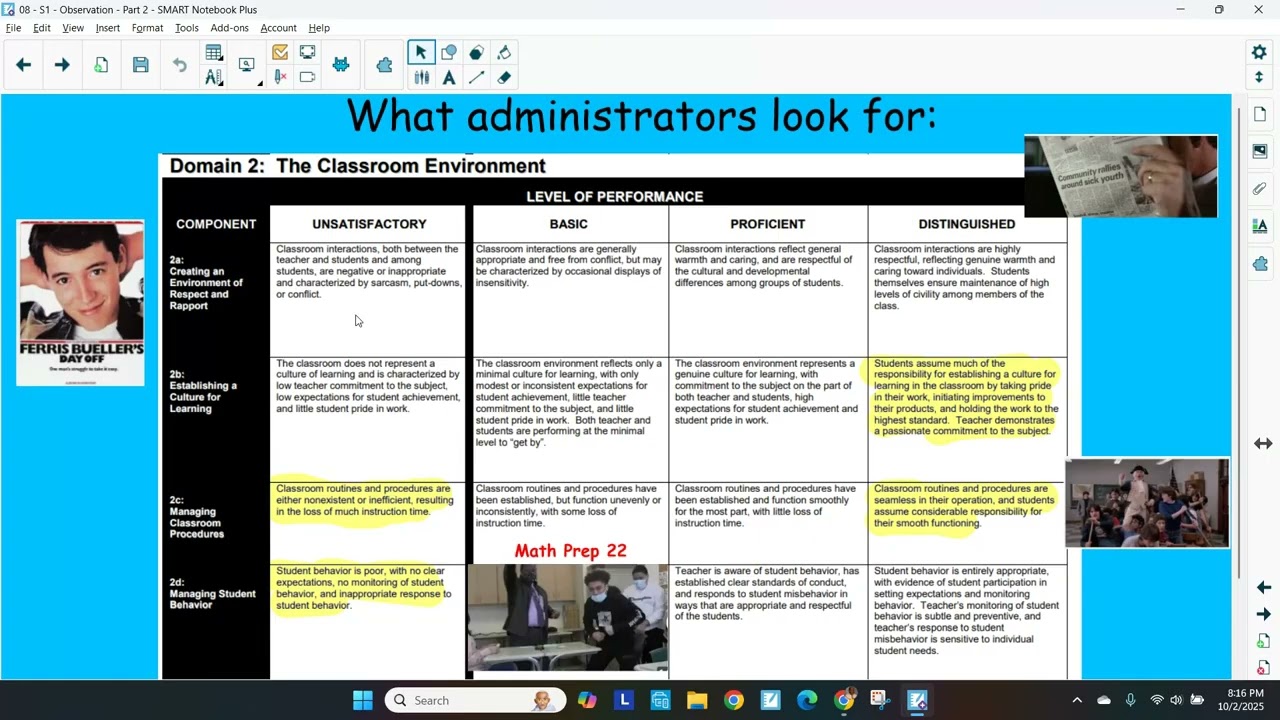Open the game-based activities monster icon

pos(341,65)
